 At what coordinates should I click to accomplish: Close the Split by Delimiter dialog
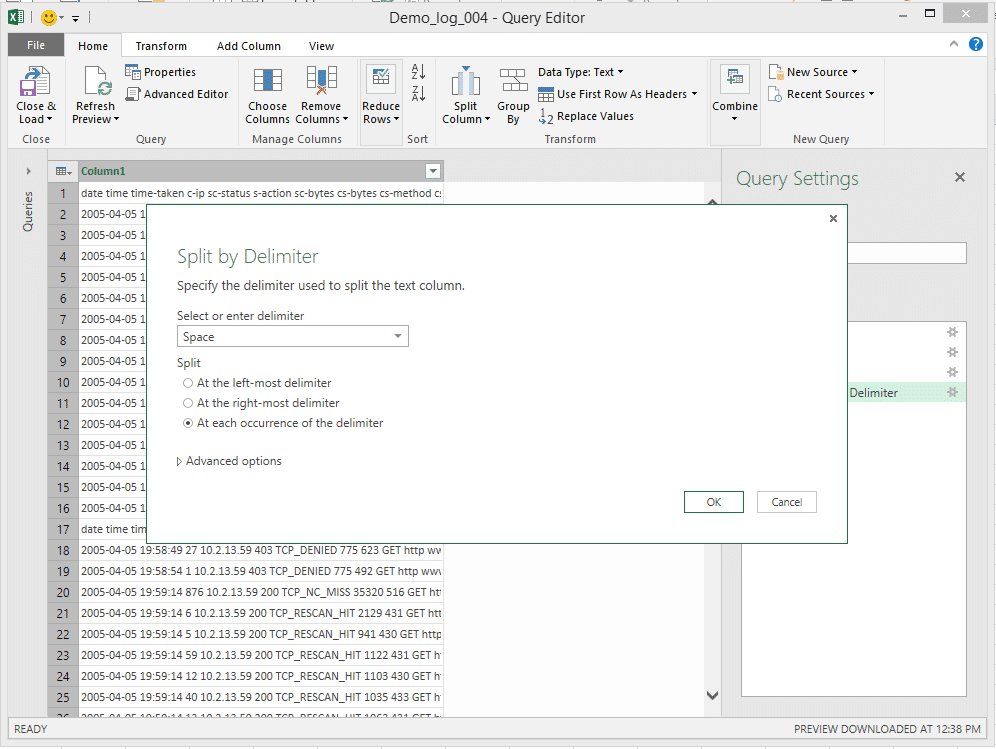pyautogui.click(x=833, y=219)
